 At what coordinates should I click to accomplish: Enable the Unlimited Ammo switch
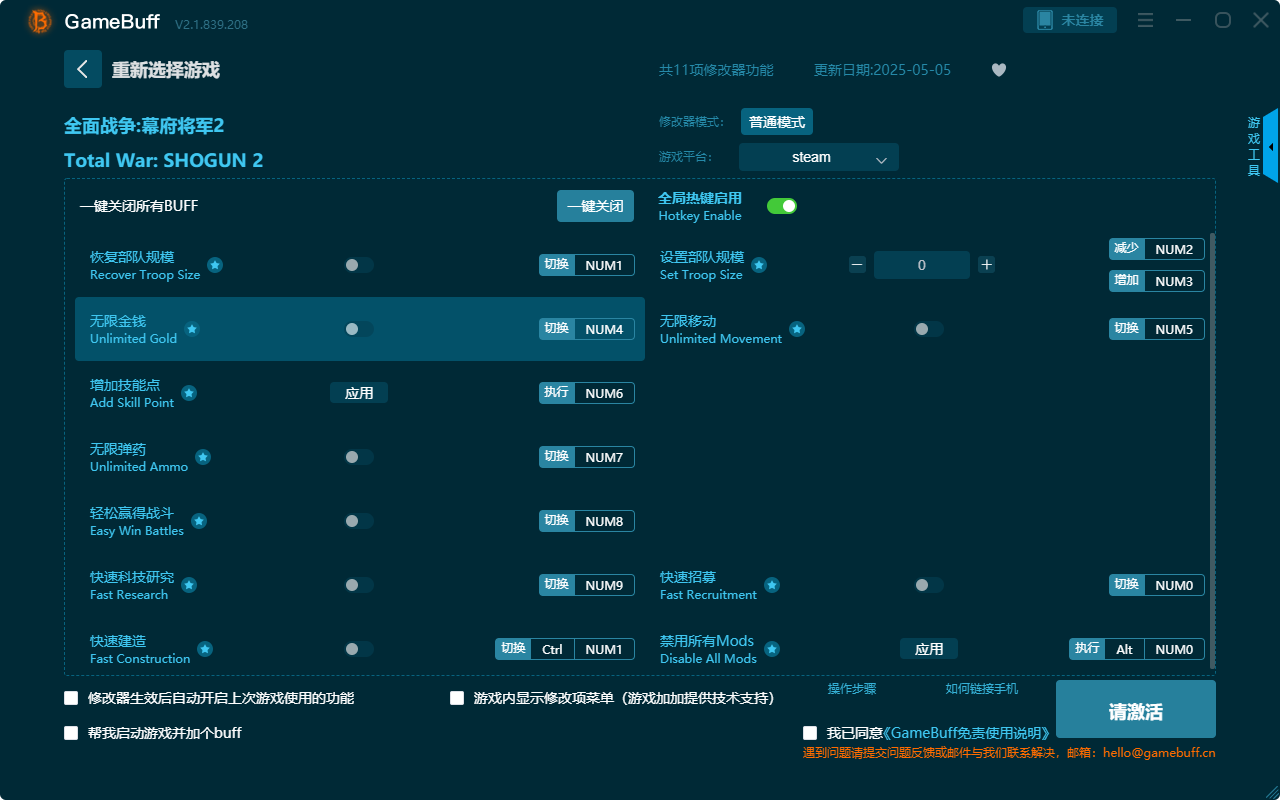357,456
